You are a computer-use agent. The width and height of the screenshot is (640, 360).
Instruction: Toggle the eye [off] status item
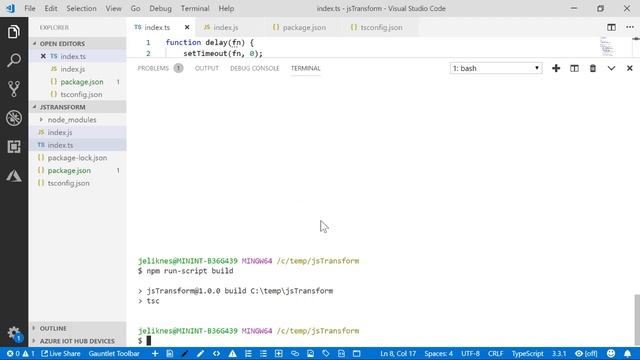[x=586, y=353]
